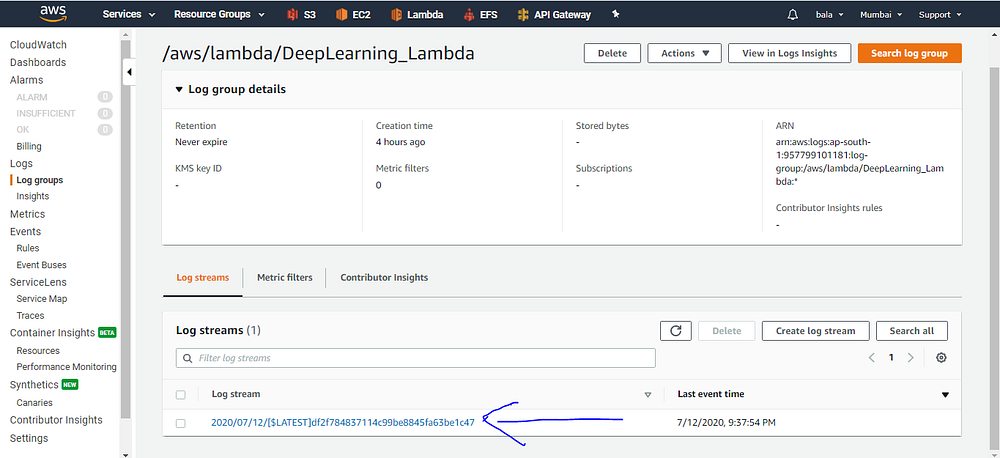Open Container Insights in the sidebar
1000x458 pixels.
(52, 332)
